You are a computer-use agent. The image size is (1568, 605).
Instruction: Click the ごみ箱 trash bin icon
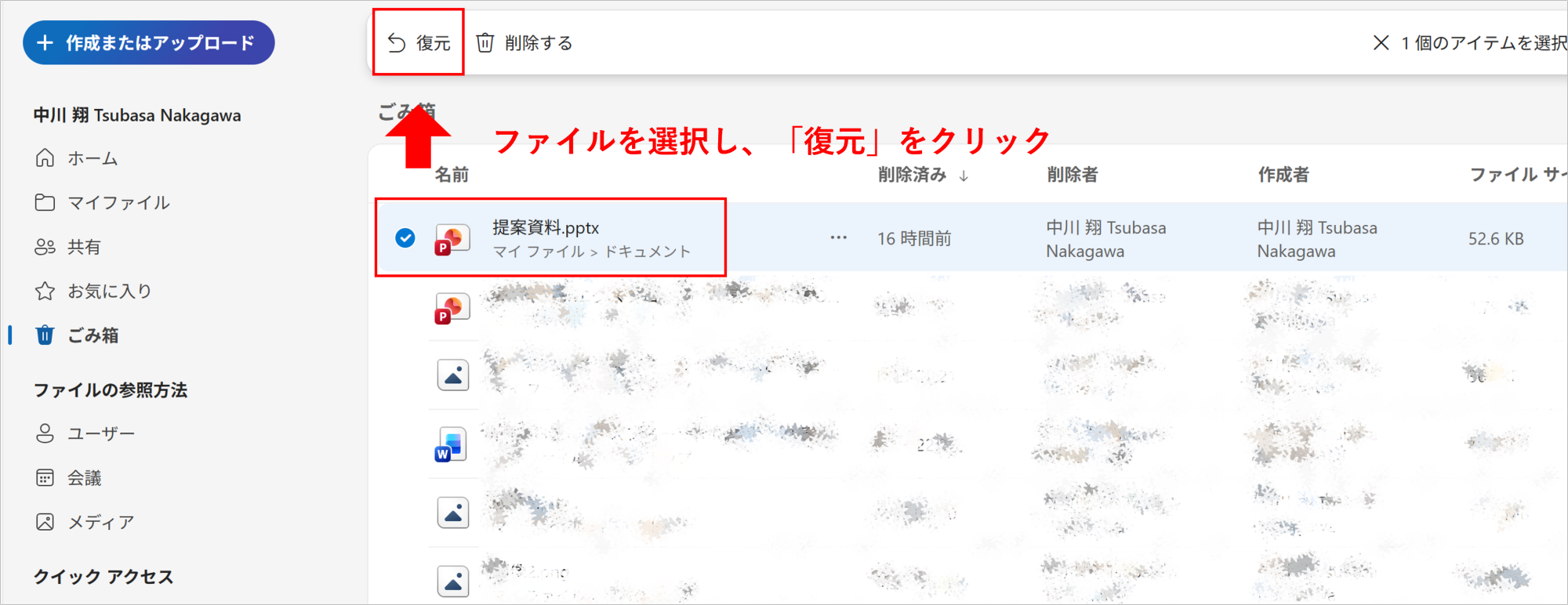(x=45, y=335)
